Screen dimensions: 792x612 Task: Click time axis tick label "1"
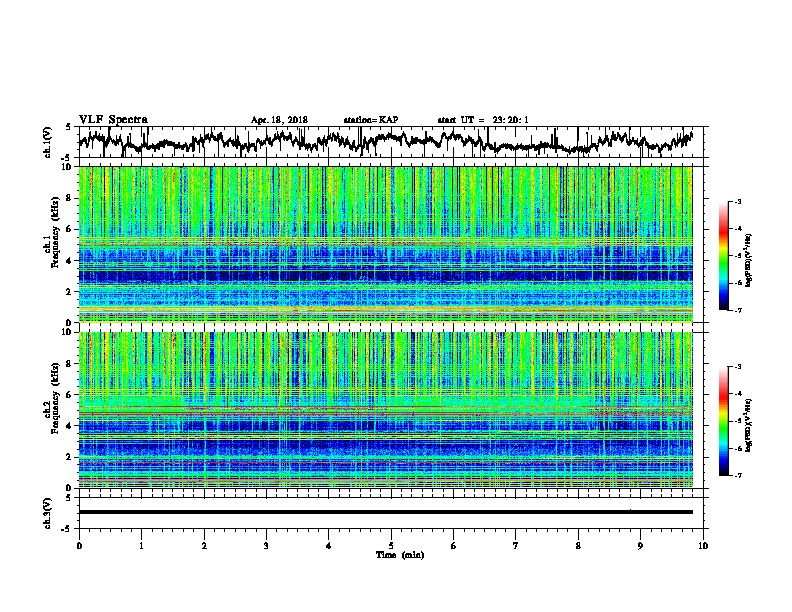click(141, 546)
